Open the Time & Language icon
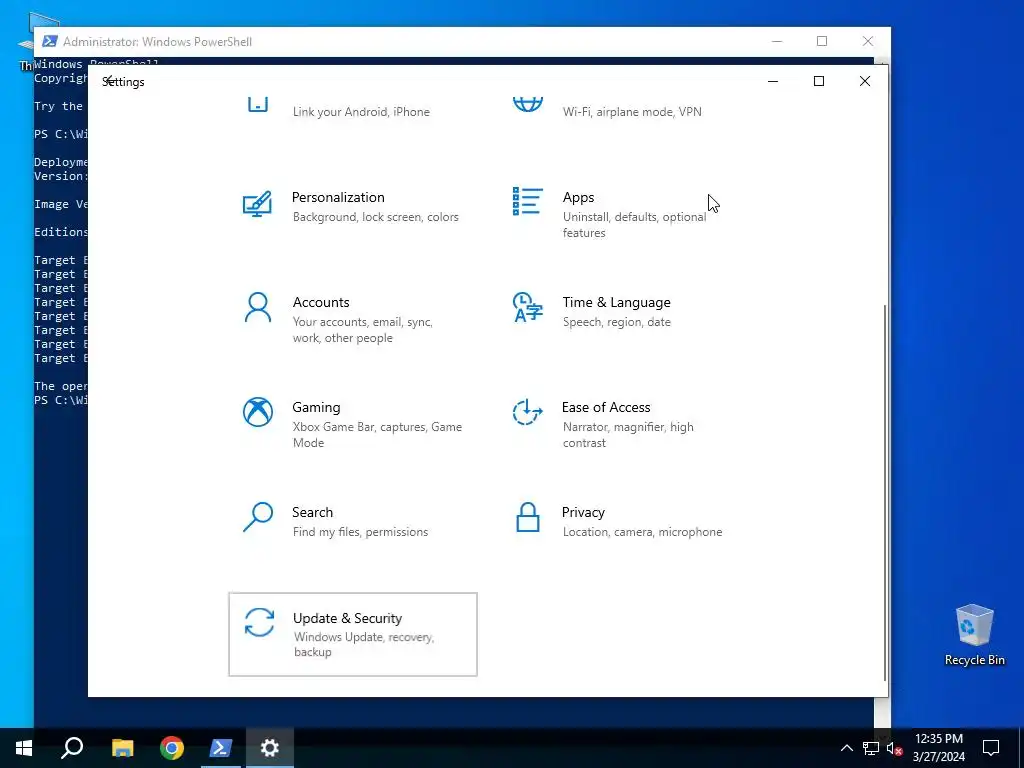 528,307
